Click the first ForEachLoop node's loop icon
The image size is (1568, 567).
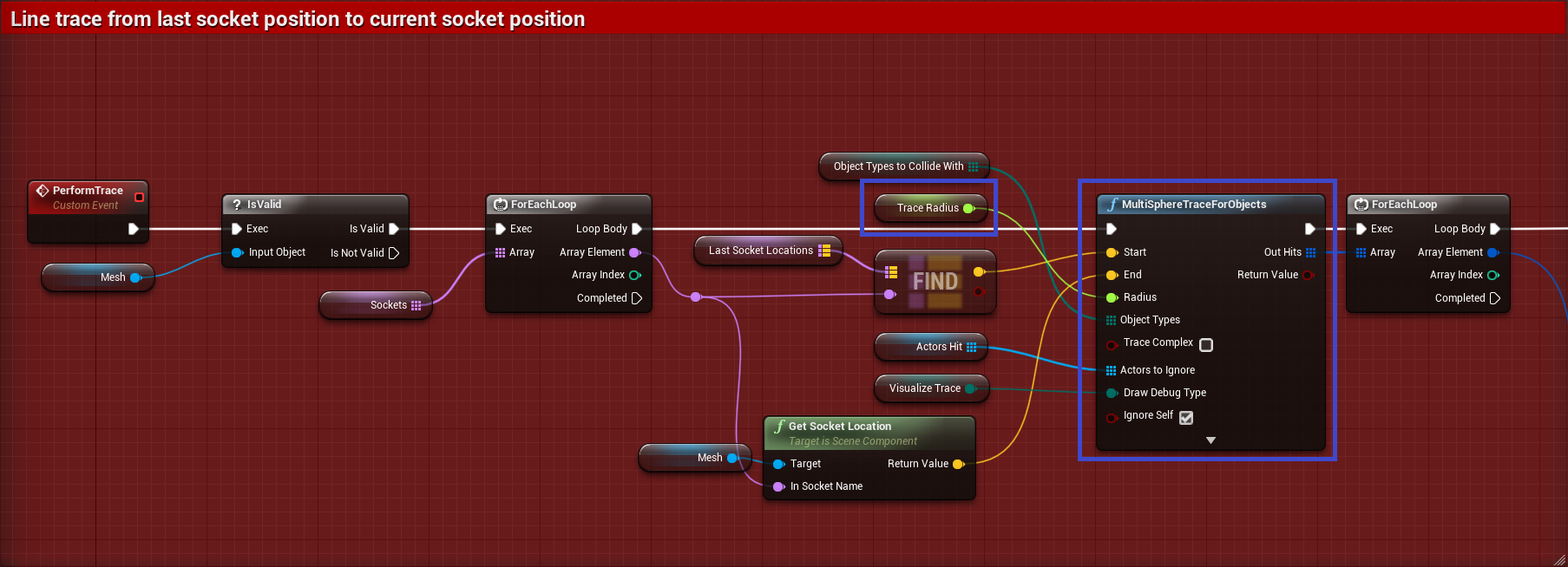501,205
